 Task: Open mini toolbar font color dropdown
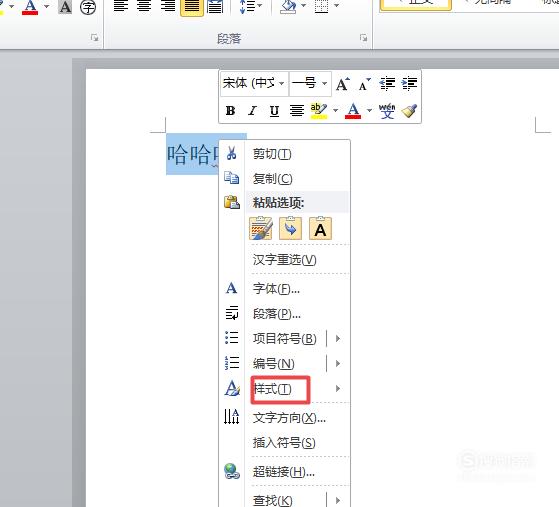(x=369, y=111)
